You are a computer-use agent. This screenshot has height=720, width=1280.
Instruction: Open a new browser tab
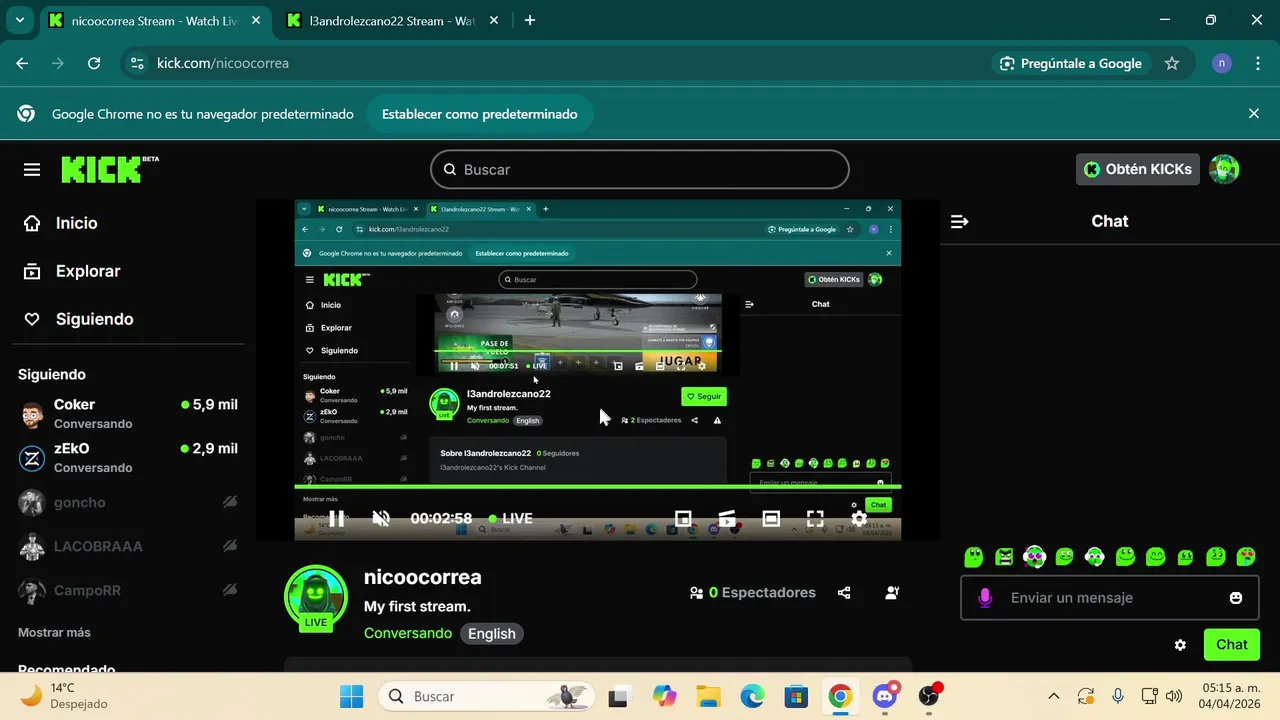click(x=530, y=20)
